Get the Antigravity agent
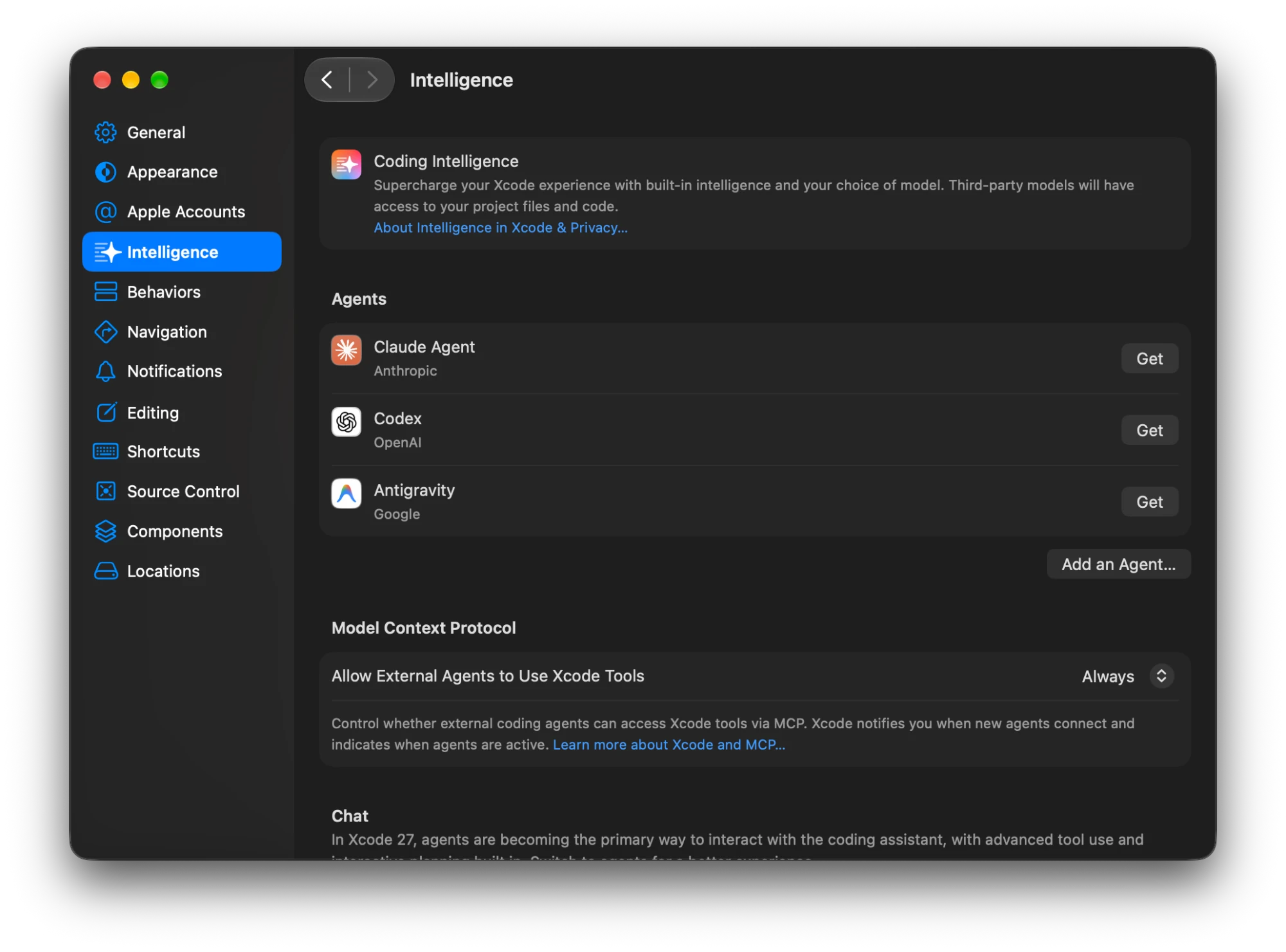This screenshot has height=952, width=1286. pos(1150,502)
